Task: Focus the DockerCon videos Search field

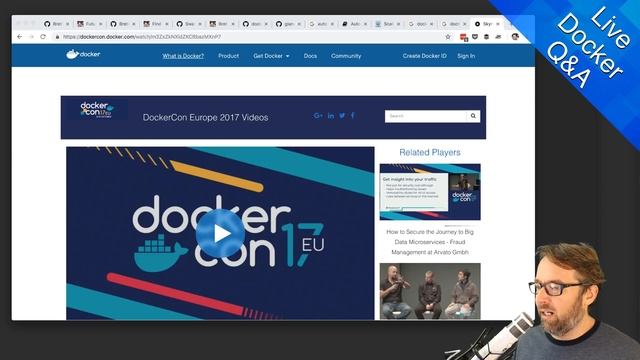Action: click(425, 116)
